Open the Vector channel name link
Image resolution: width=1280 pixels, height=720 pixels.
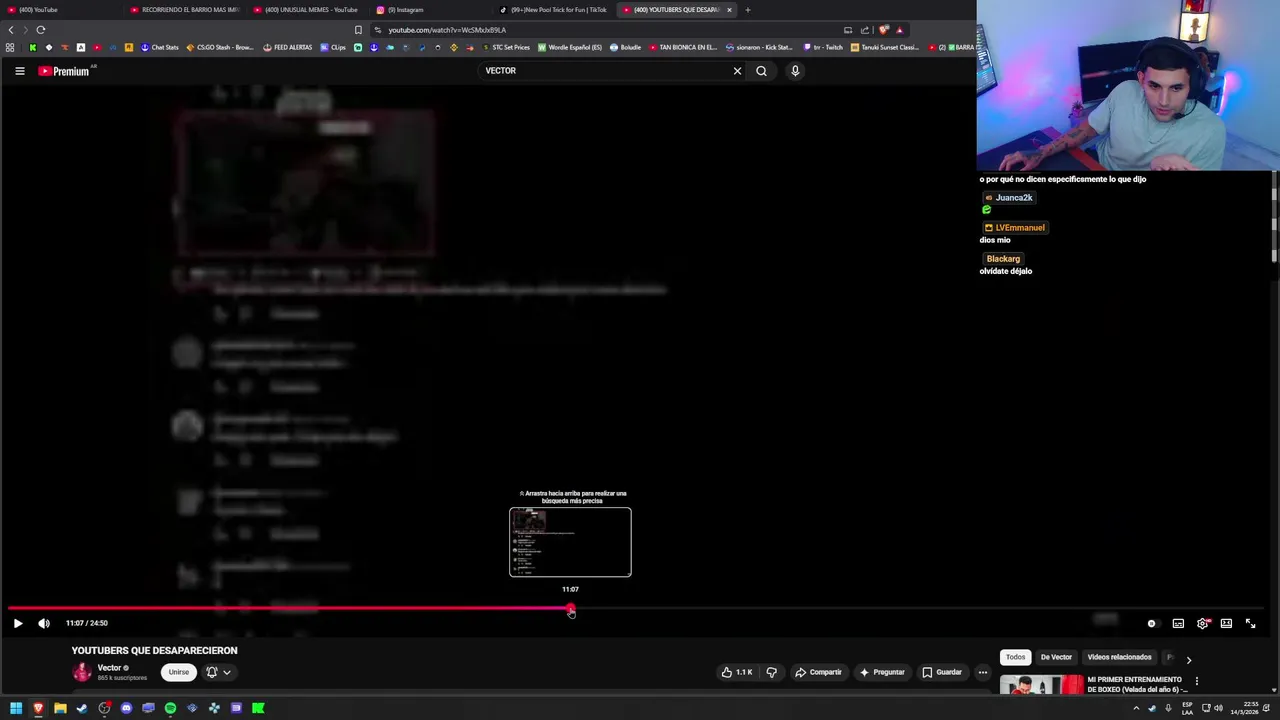point(109,668)
